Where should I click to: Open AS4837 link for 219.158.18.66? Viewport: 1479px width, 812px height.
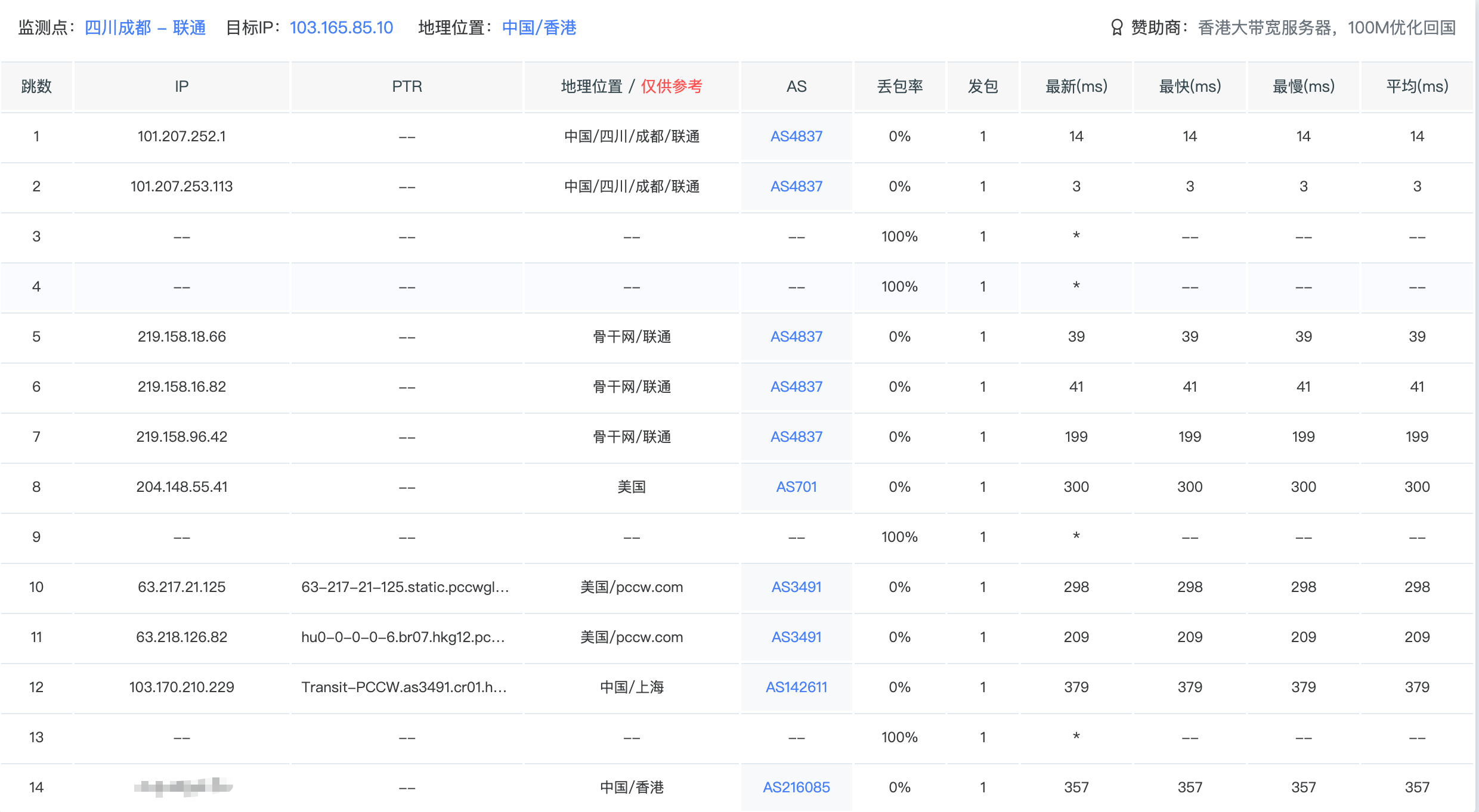tap(796, 337)
